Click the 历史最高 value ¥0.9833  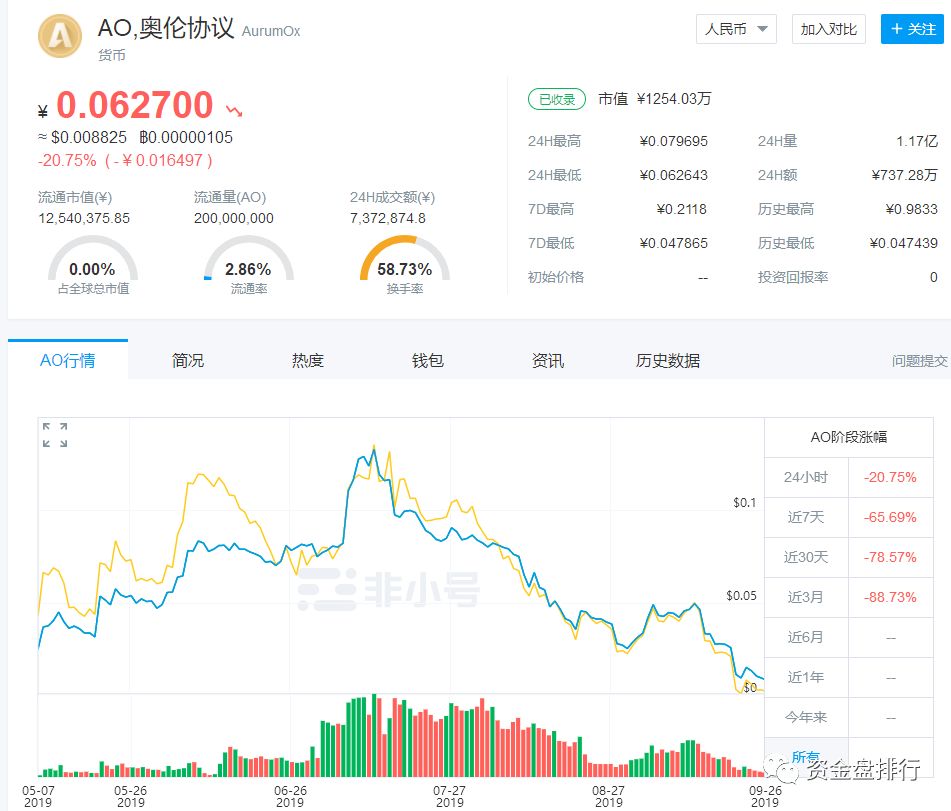coord(912,209)
